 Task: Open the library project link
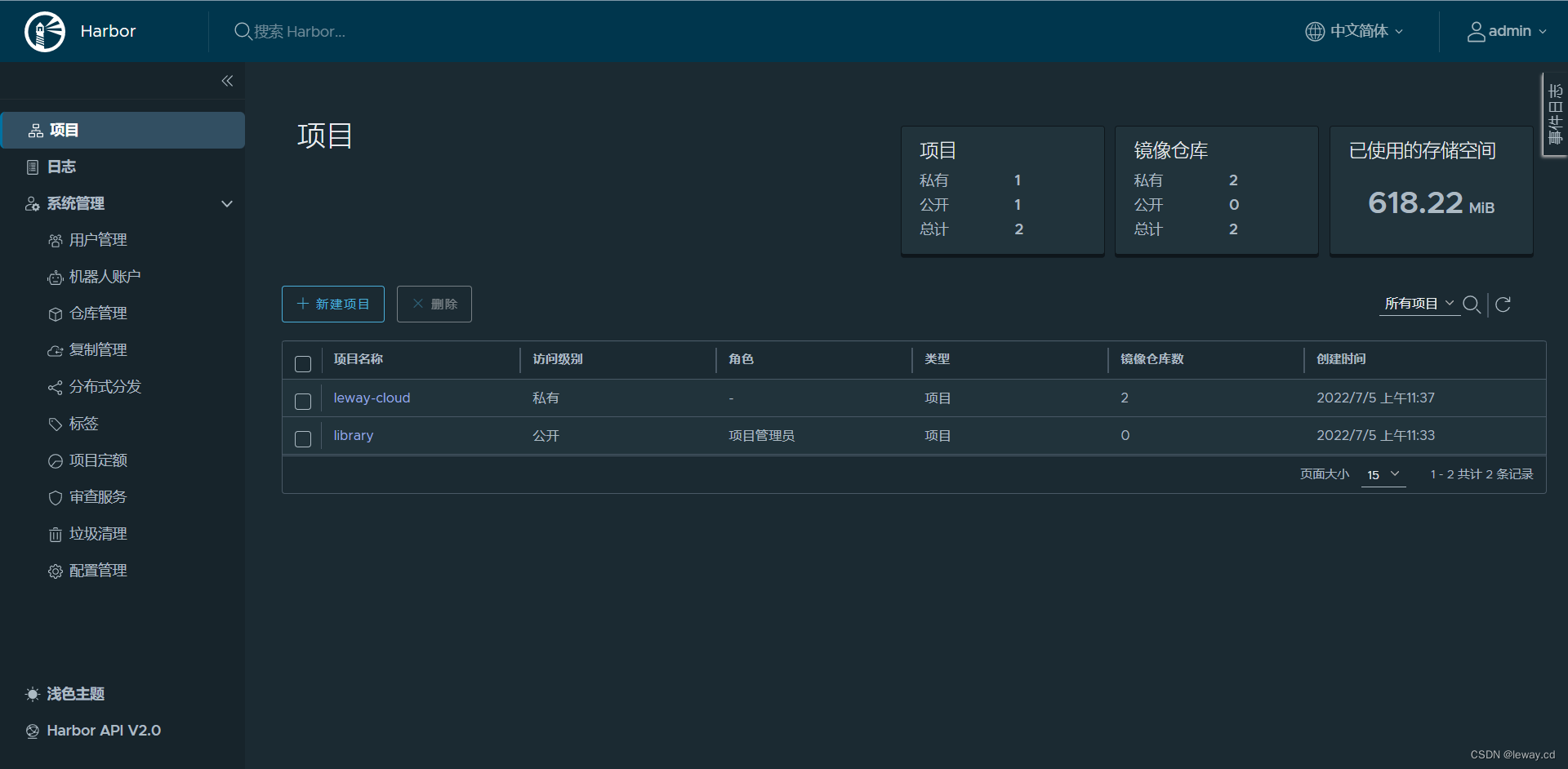pos(354,436)
